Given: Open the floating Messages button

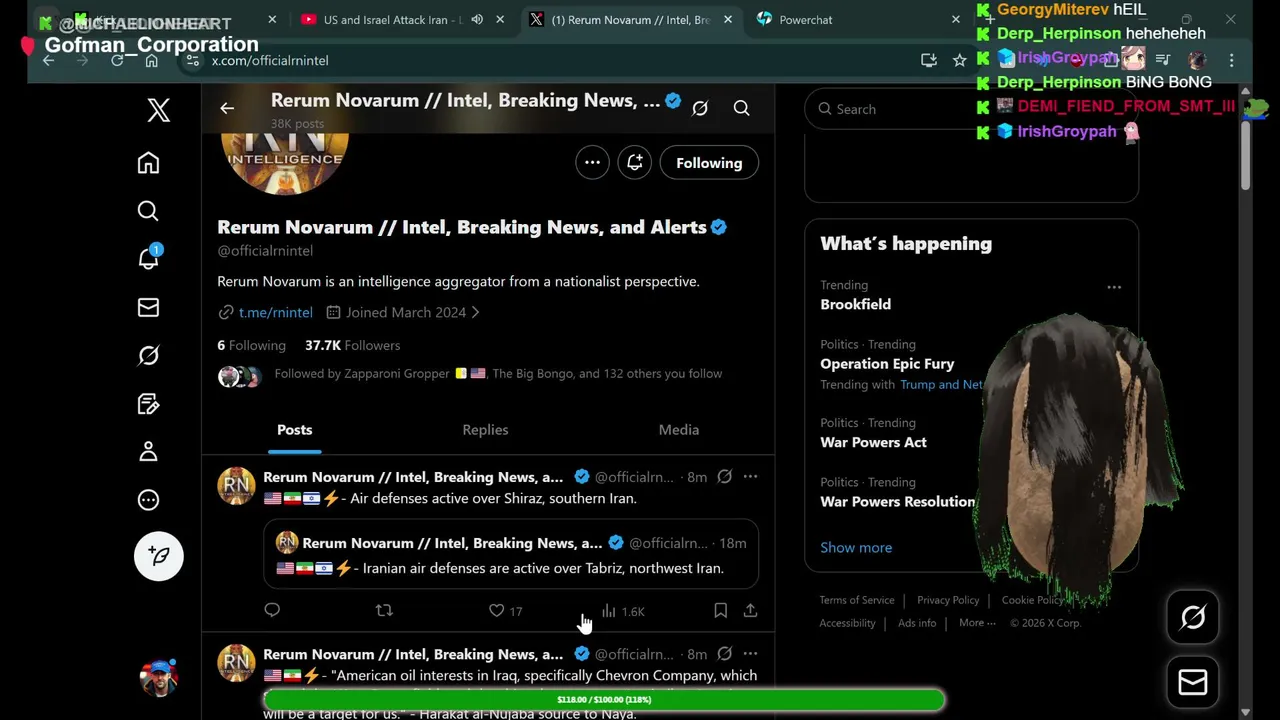Looking at the screenshot, I should (x=1193, y=682).
